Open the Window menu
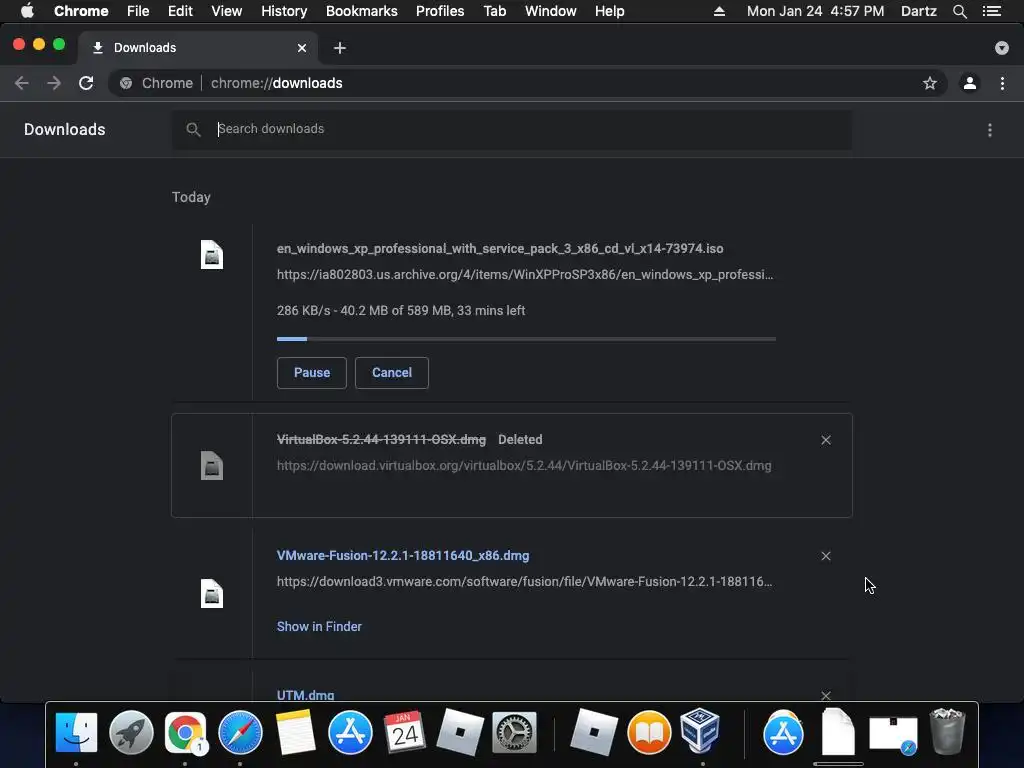 pos(551,11)
